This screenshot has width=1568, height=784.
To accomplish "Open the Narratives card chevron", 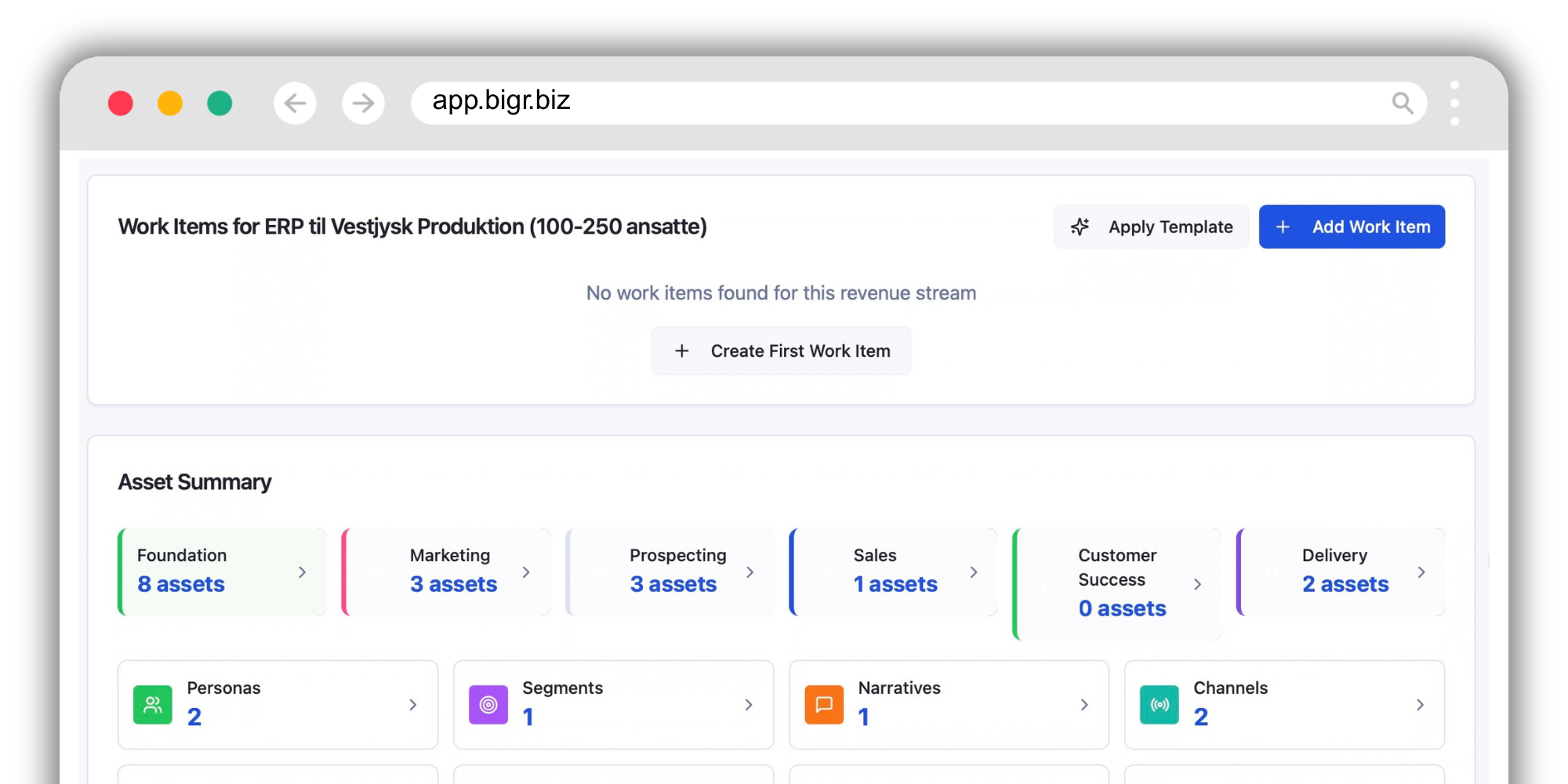I will pos(1084,705).
